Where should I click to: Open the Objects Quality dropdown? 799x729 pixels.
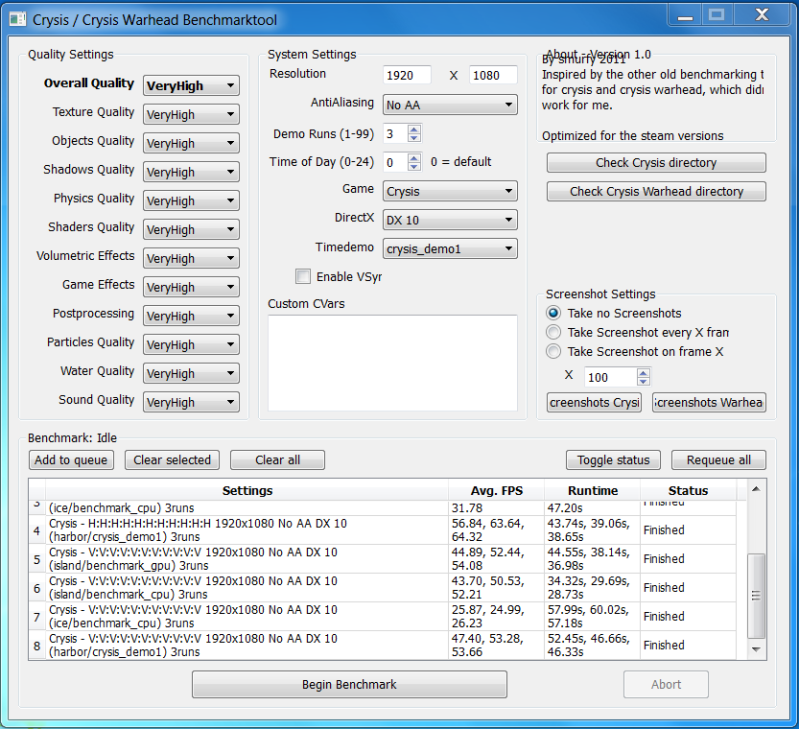[x=191, y=143]
